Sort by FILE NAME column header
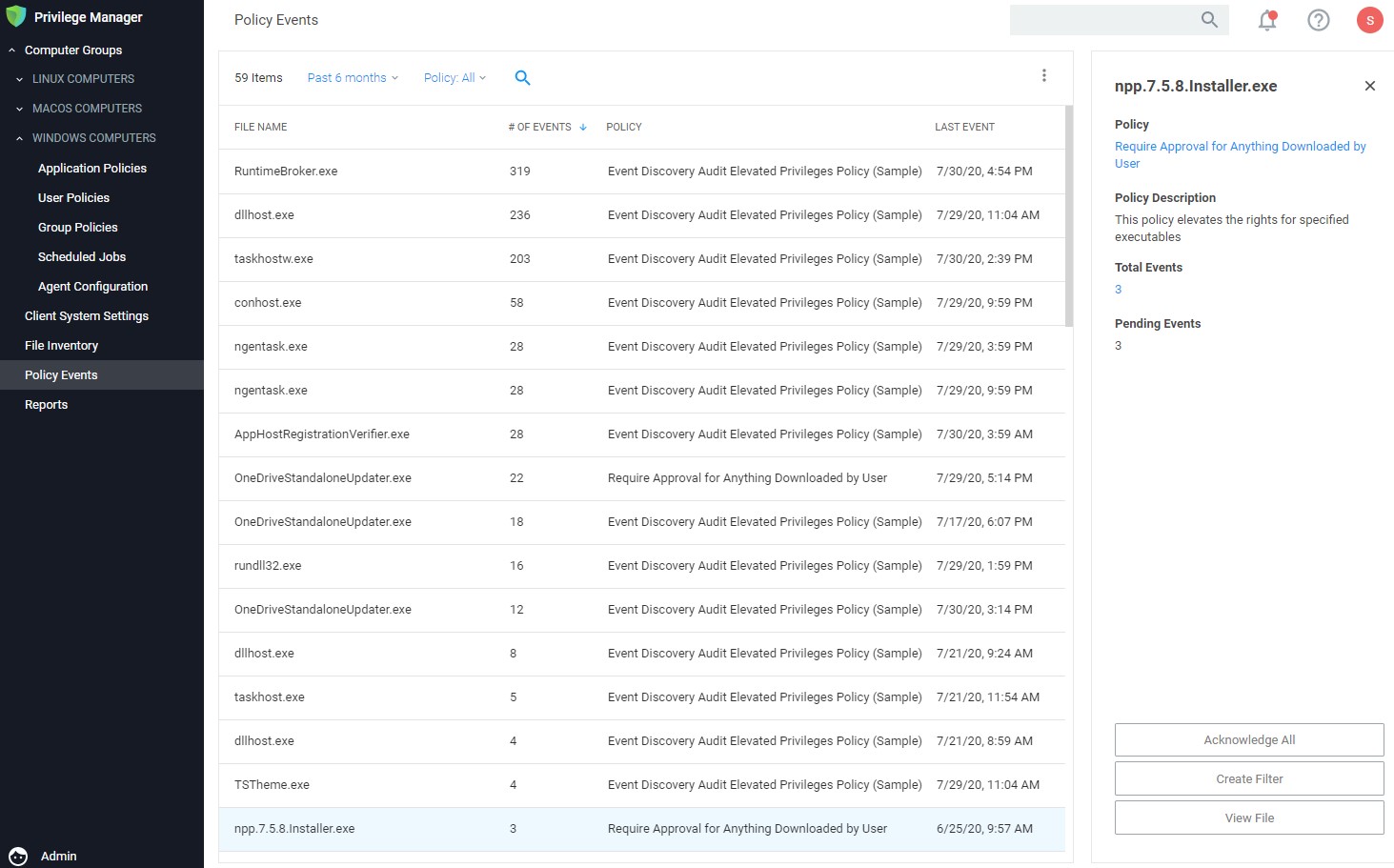Viewport: 1394px width, 868px height. tap(260, 127)
